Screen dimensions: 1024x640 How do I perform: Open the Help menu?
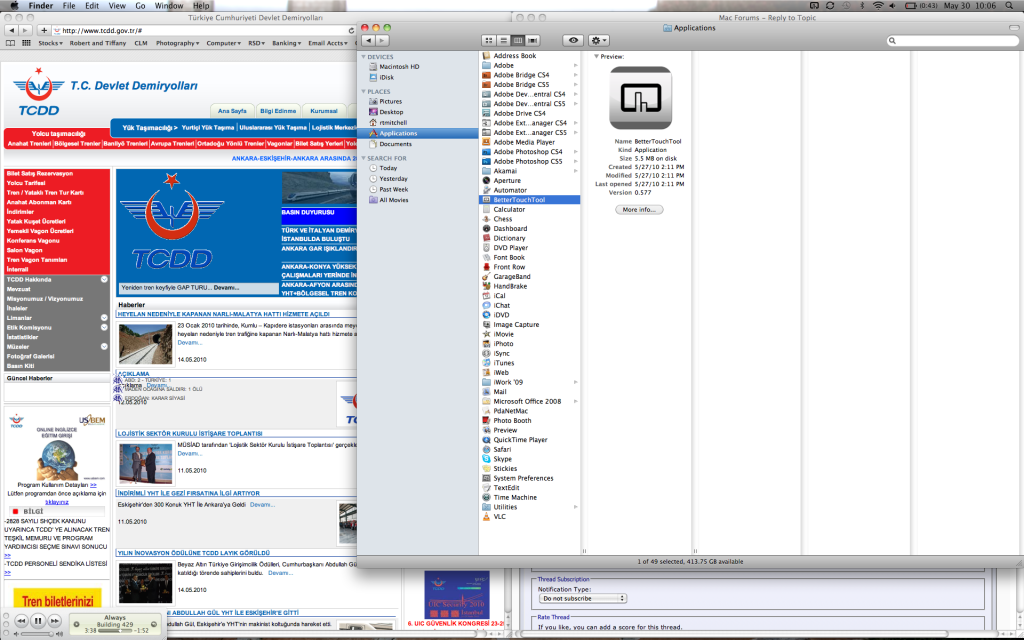[x=201, y=5]
